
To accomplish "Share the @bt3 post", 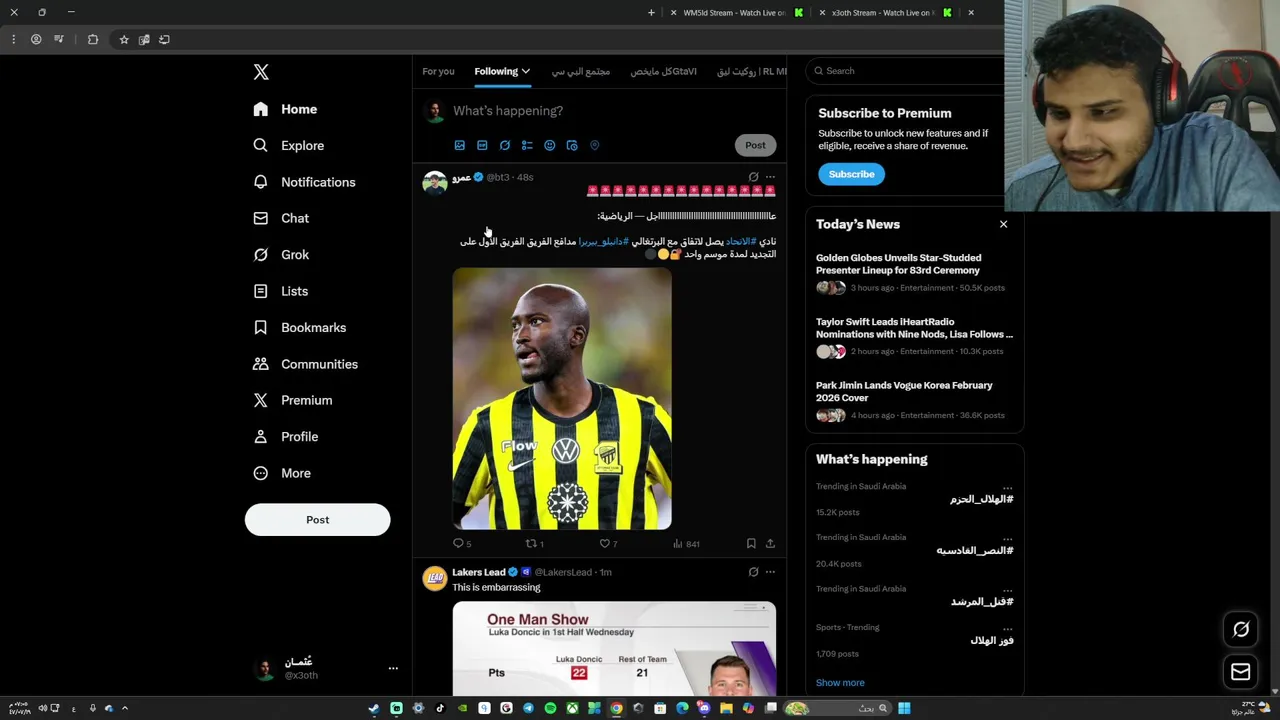I will point(770,543).
